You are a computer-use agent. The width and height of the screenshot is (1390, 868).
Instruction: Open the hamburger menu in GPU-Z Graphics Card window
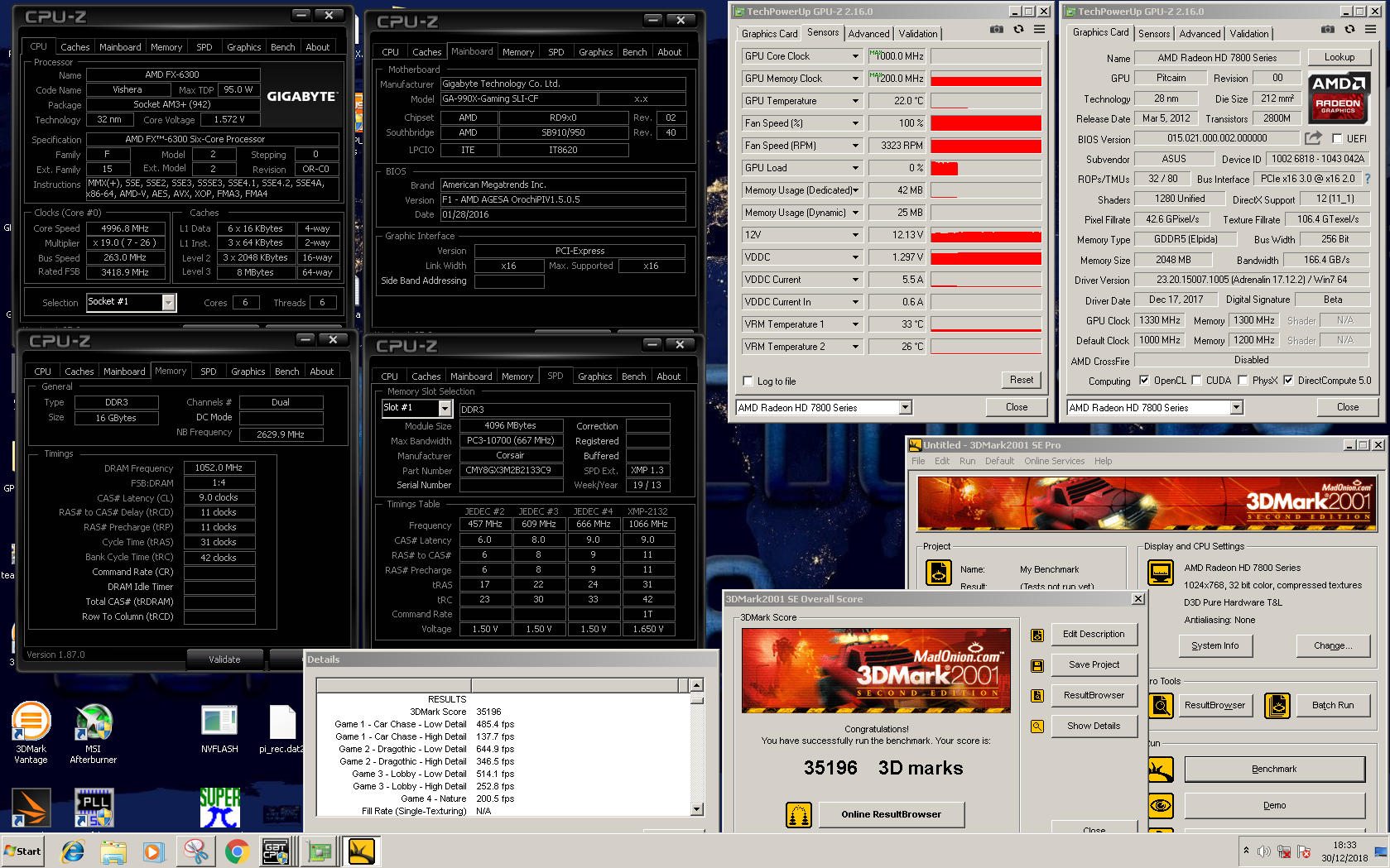(x=1370, y=30)
